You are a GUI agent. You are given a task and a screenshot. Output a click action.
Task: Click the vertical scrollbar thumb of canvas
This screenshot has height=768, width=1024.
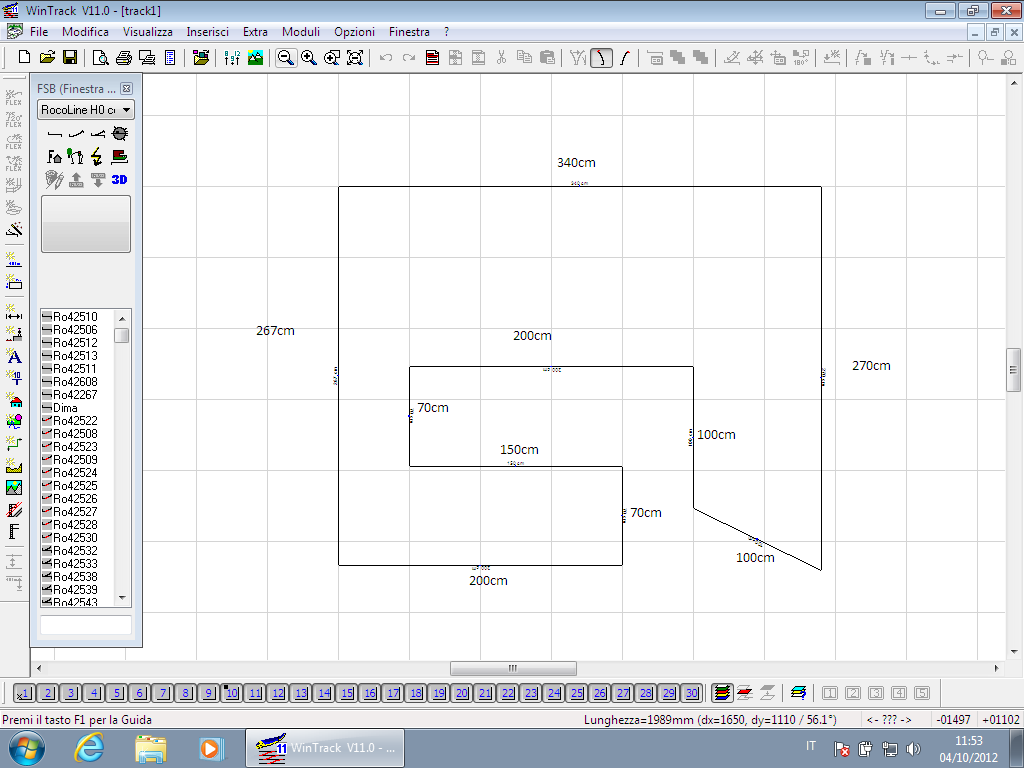(x=1014, y=370)
